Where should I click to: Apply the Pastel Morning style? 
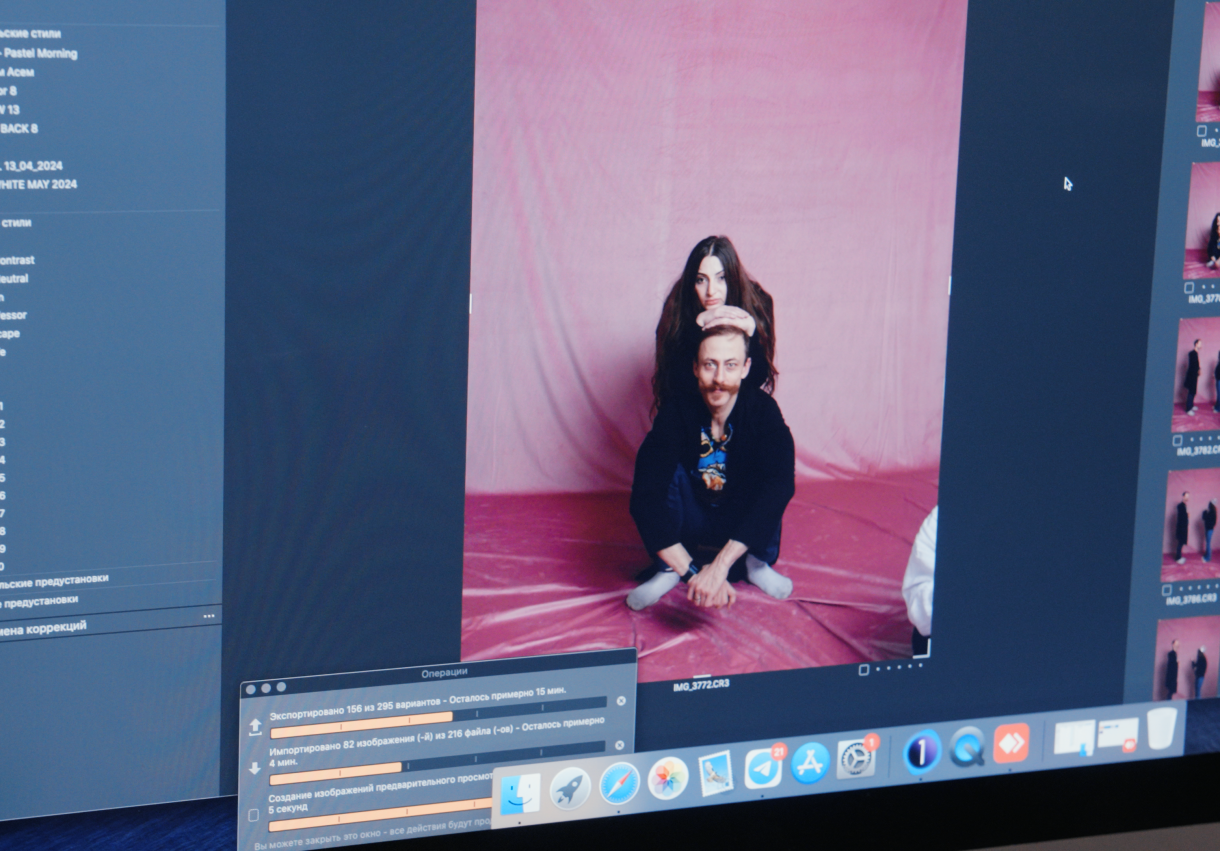point(40,53)
